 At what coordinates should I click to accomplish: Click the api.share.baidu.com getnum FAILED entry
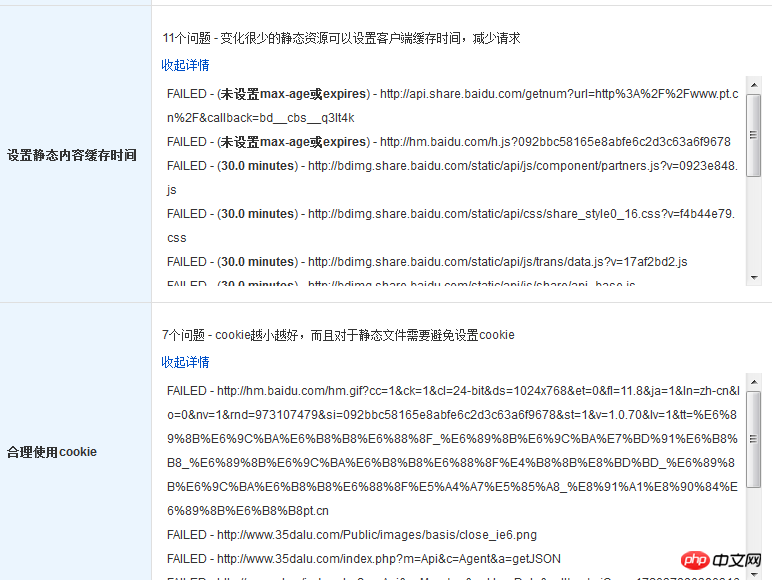tap(452, 106)
